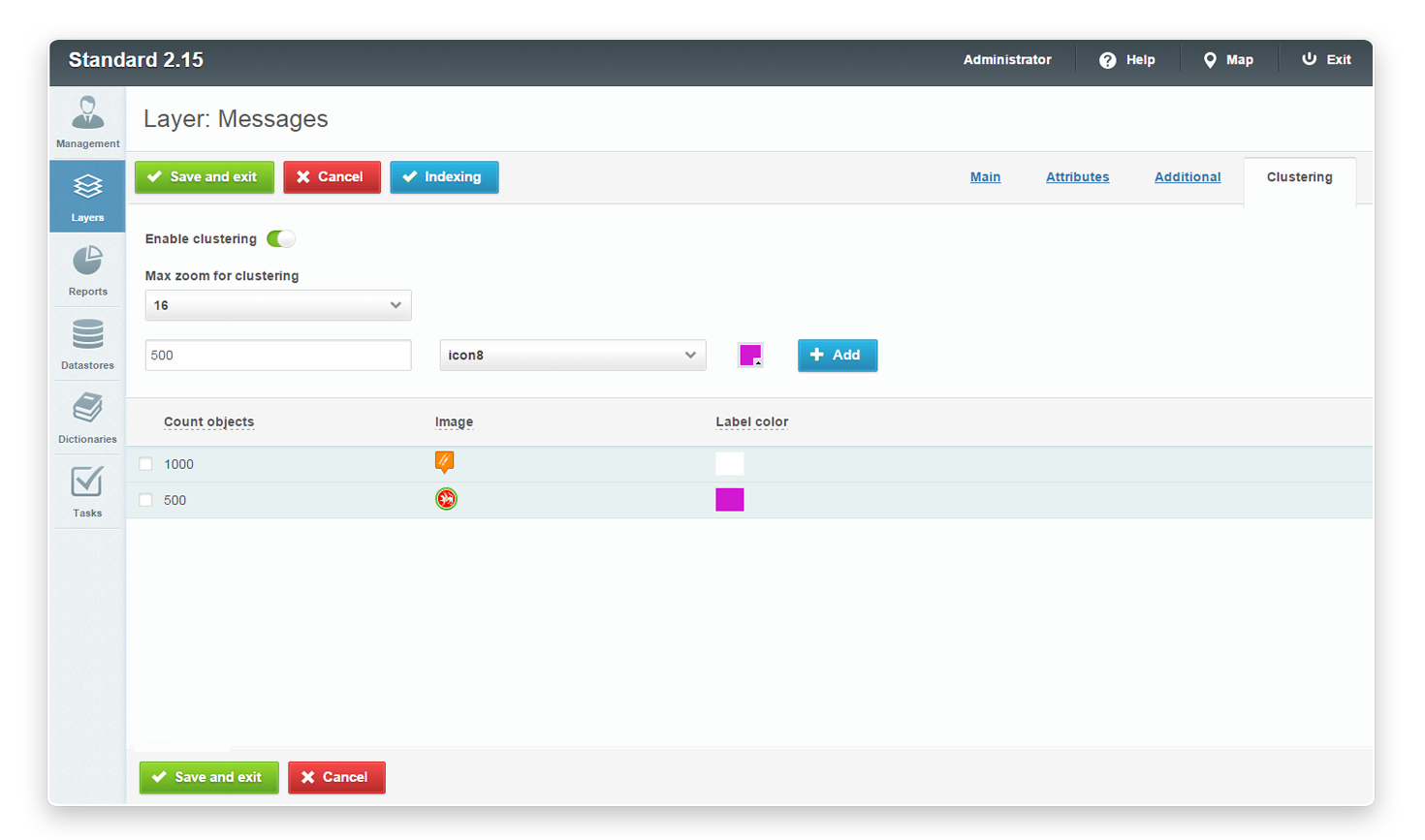This screenshot has height=840, width=1425.
Task: Check the box for 1000 row
Action: (x=145, y=464)
